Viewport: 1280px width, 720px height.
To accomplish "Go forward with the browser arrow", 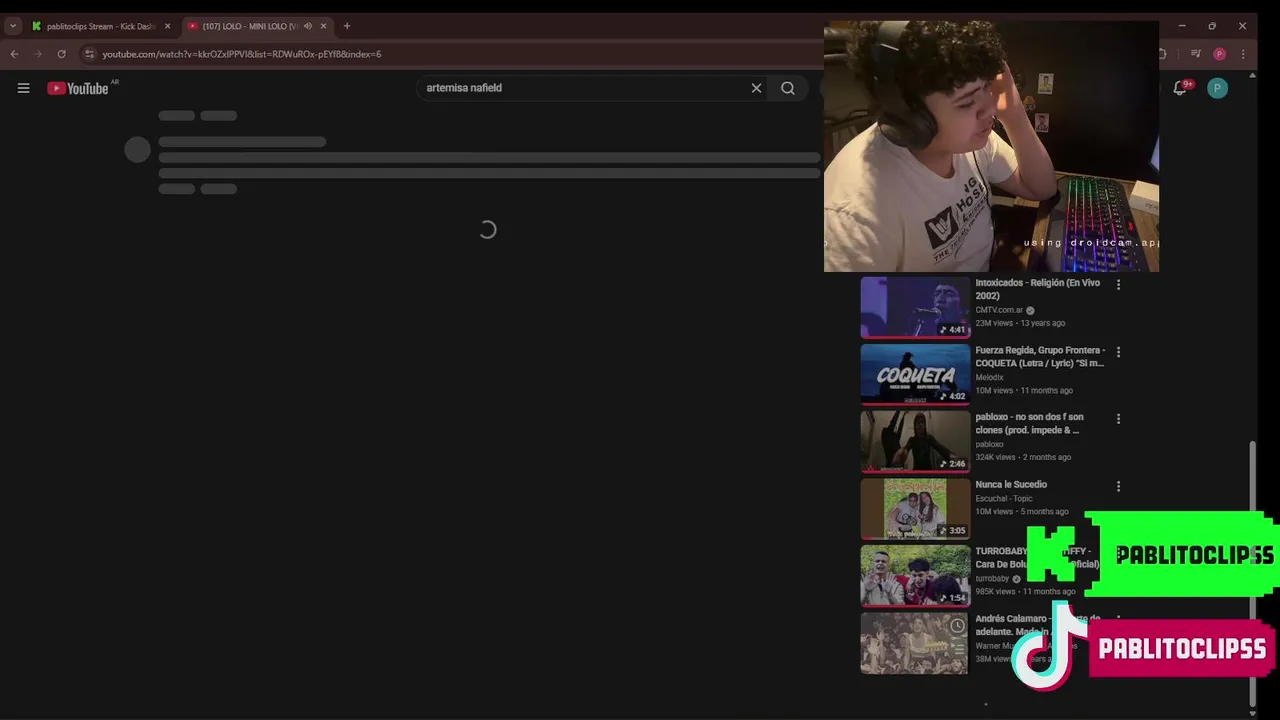I will pyautogui.click(x=38, y=54).
